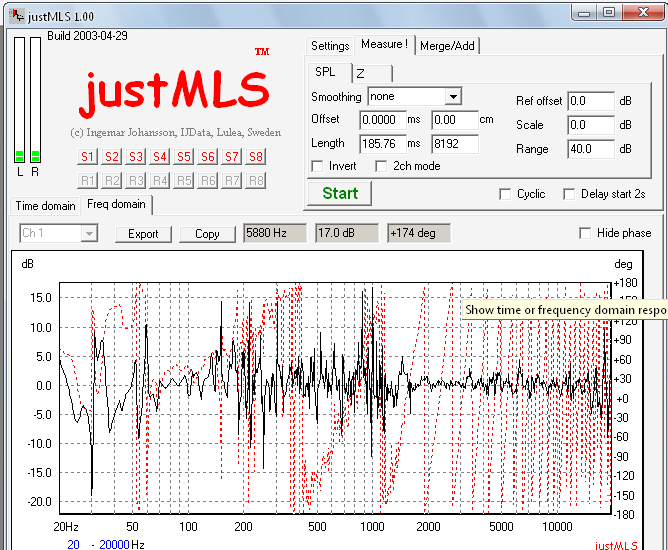The height and width of the screenshot is (550, 668).
Task: Click the R7 recall slot button
Action: (x=232, y=181)
